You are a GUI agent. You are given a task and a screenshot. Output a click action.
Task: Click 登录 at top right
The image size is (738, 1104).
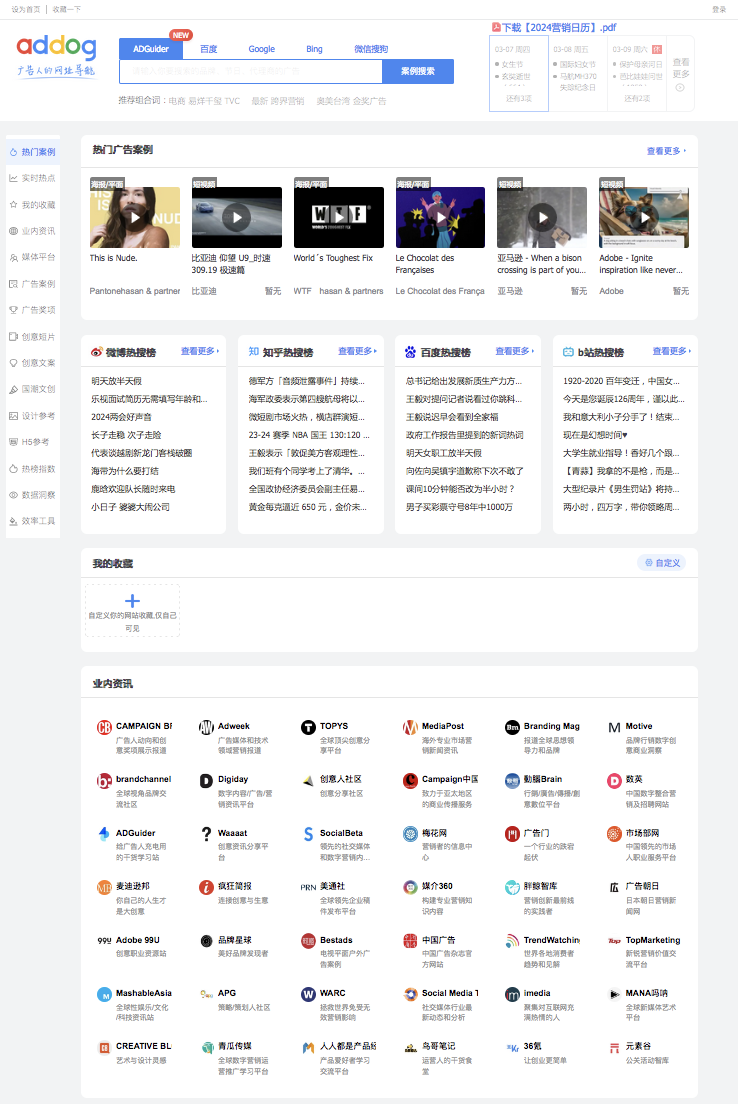718,9
